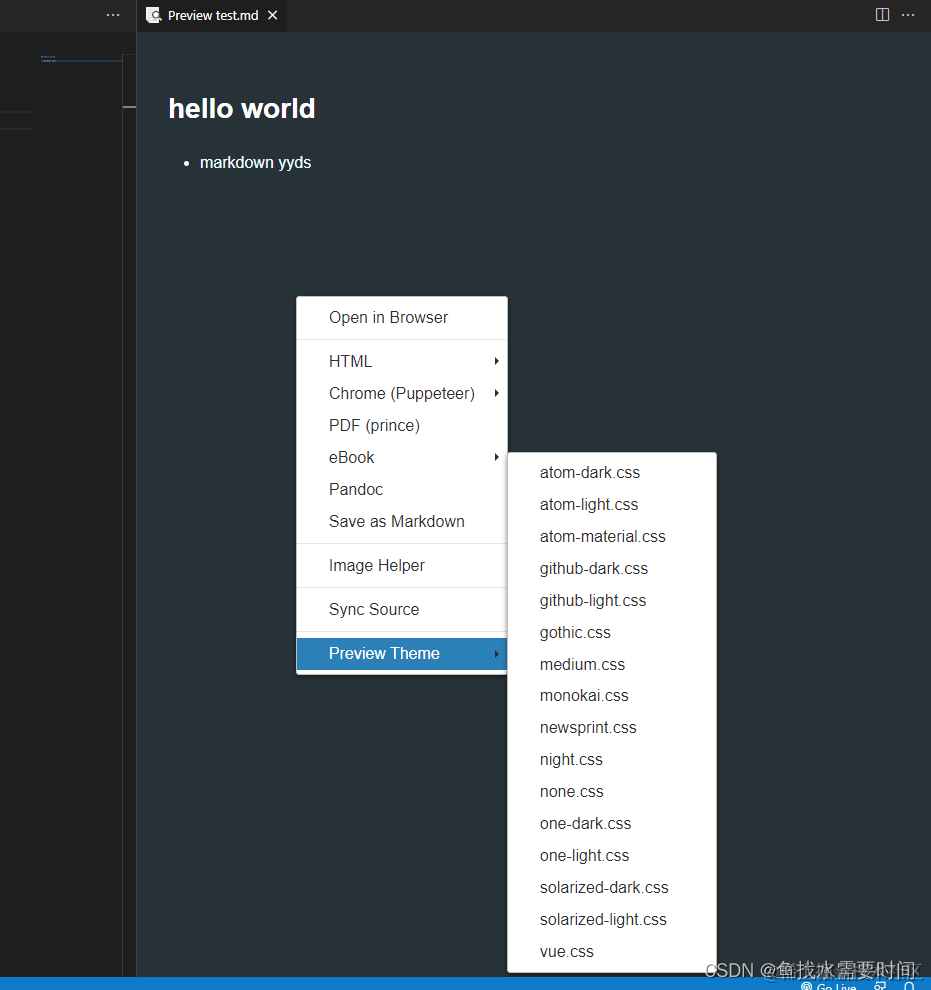The width and height of the screenshot is (931, 990).
Task: Pick gothic.css preview theme
Action: [612, 632]
